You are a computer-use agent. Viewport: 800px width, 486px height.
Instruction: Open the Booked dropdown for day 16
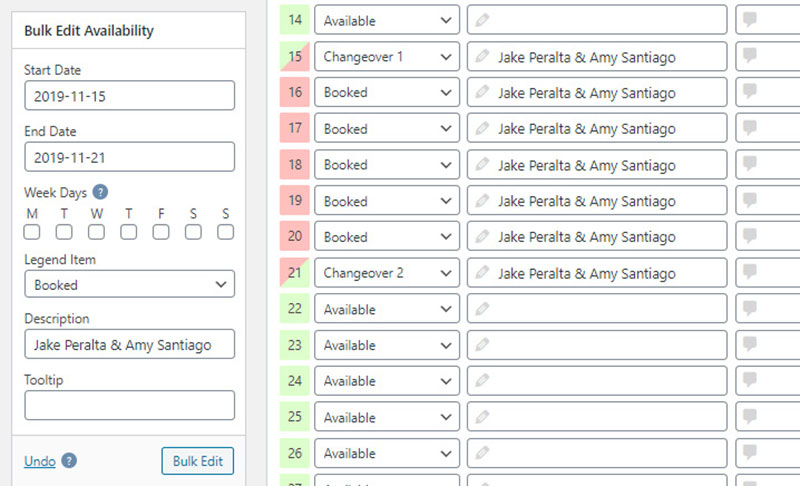pos(387,92)
